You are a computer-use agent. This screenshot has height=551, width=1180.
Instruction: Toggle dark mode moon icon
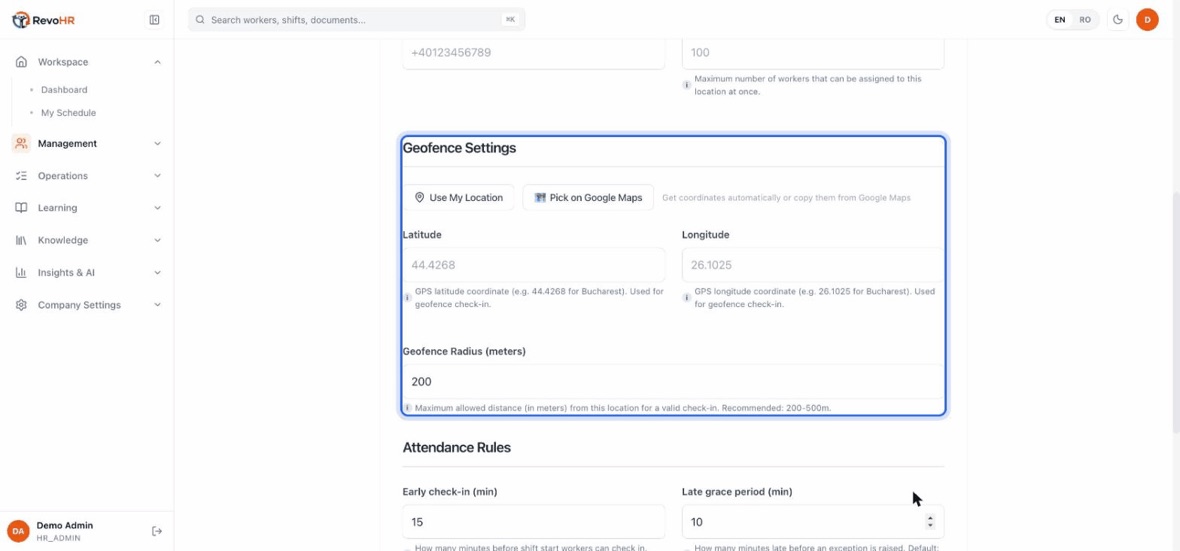[x=1118, y=20]
